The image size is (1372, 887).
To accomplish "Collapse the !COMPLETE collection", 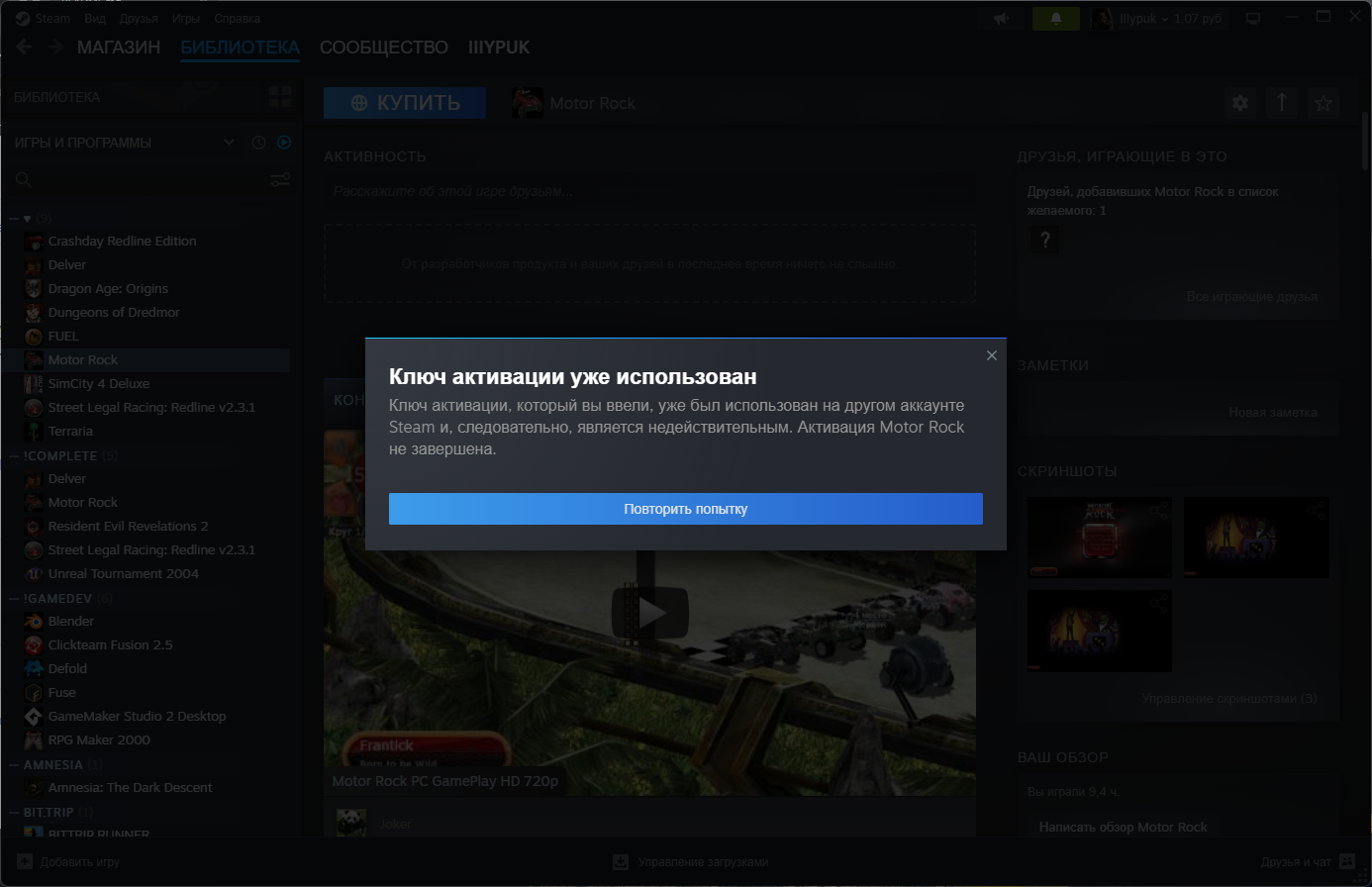I will (x=15, y=456).
